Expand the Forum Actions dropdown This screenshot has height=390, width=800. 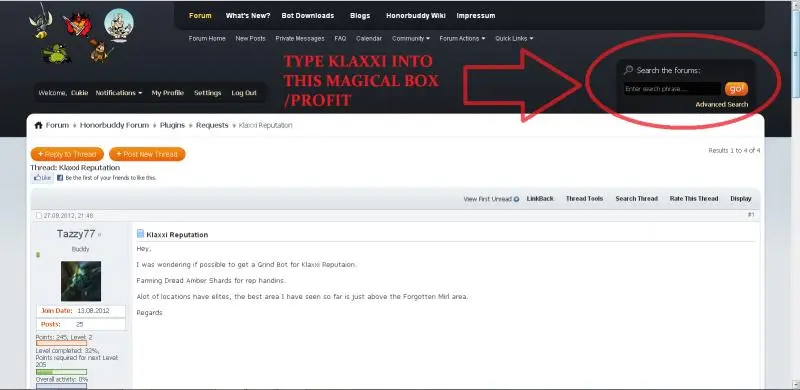click(x=462, y=38)
